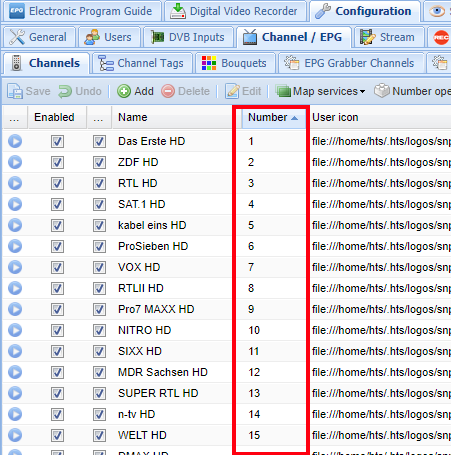Screen dimensions: 451x455
Task: Play the SAT.1 HD channel stream
Action: pyautogui.click(x=15, y=204)
